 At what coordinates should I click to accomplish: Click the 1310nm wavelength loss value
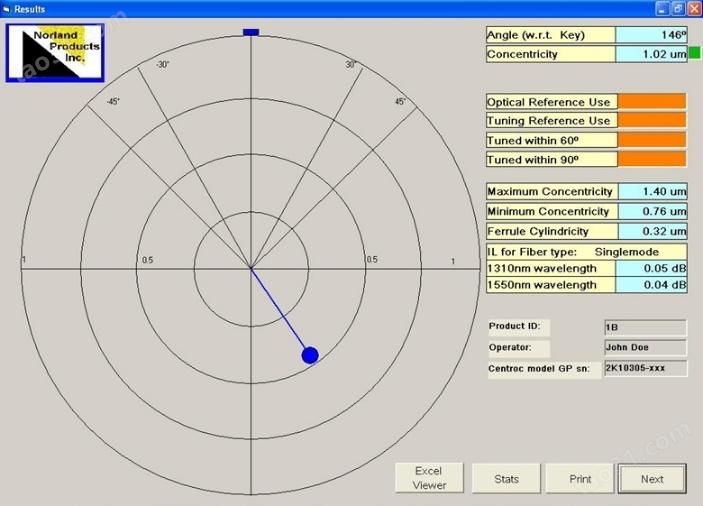coord(651,268)
